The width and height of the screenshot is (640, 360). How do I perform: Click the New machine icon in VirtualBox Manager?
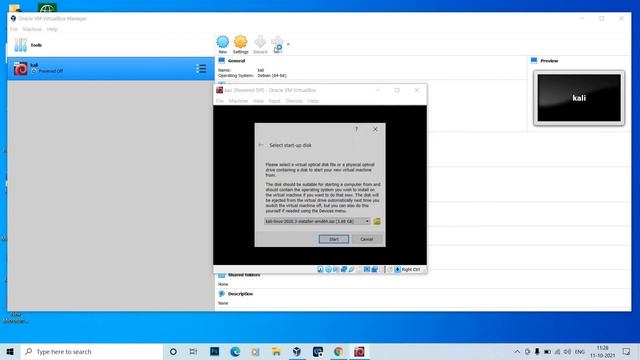point(222,44)
